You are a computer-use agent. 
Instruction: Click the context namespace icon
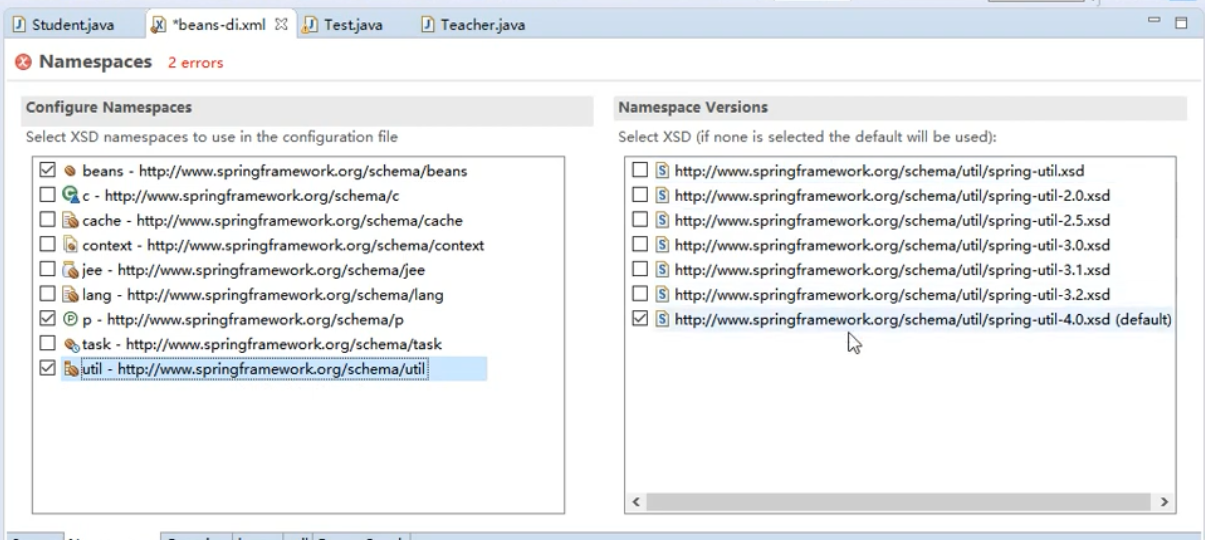point(70,245)
